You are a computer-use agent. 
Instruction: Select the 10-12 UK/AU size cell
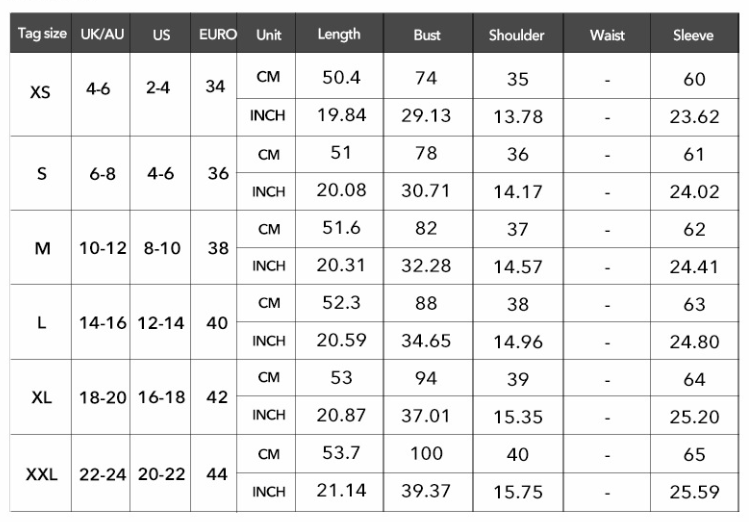103,248
